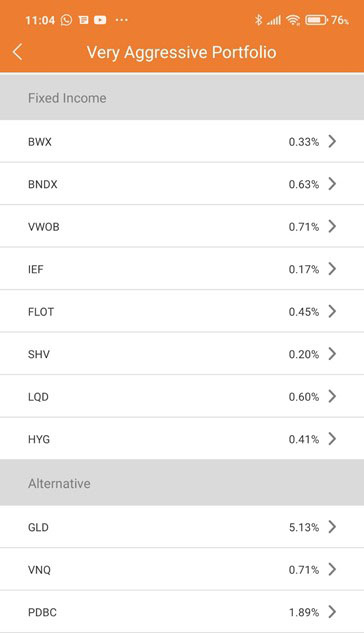Select the FLOT list item
The width and height of the screenshot is (364, 633).
[182, 311]
